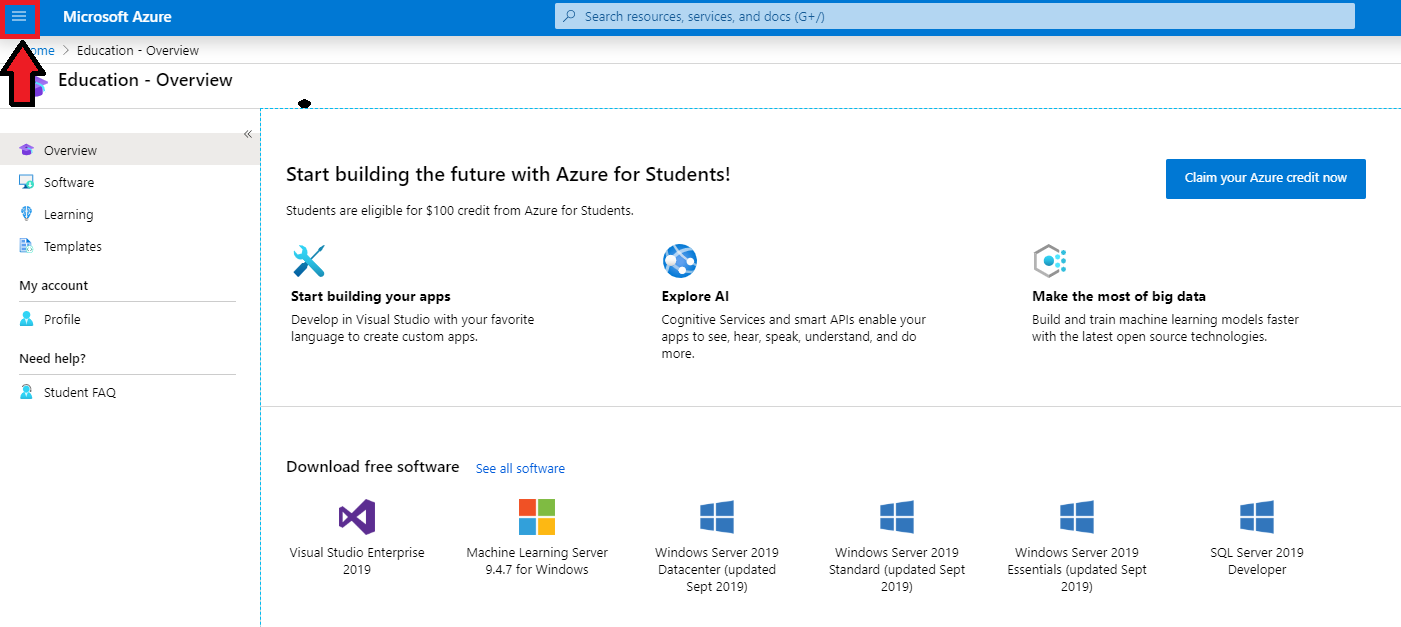Open the Azure portal hamburger menu
The width and height of the screenshot is (1401, 627).
point(19,17)
